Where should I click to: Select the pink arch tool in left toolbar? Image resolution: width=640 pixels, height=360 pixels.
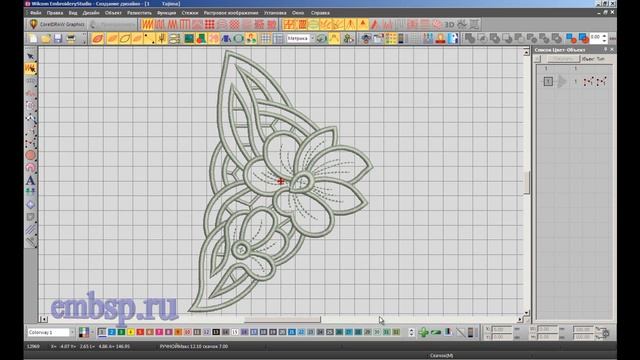[x=31, y=167]
